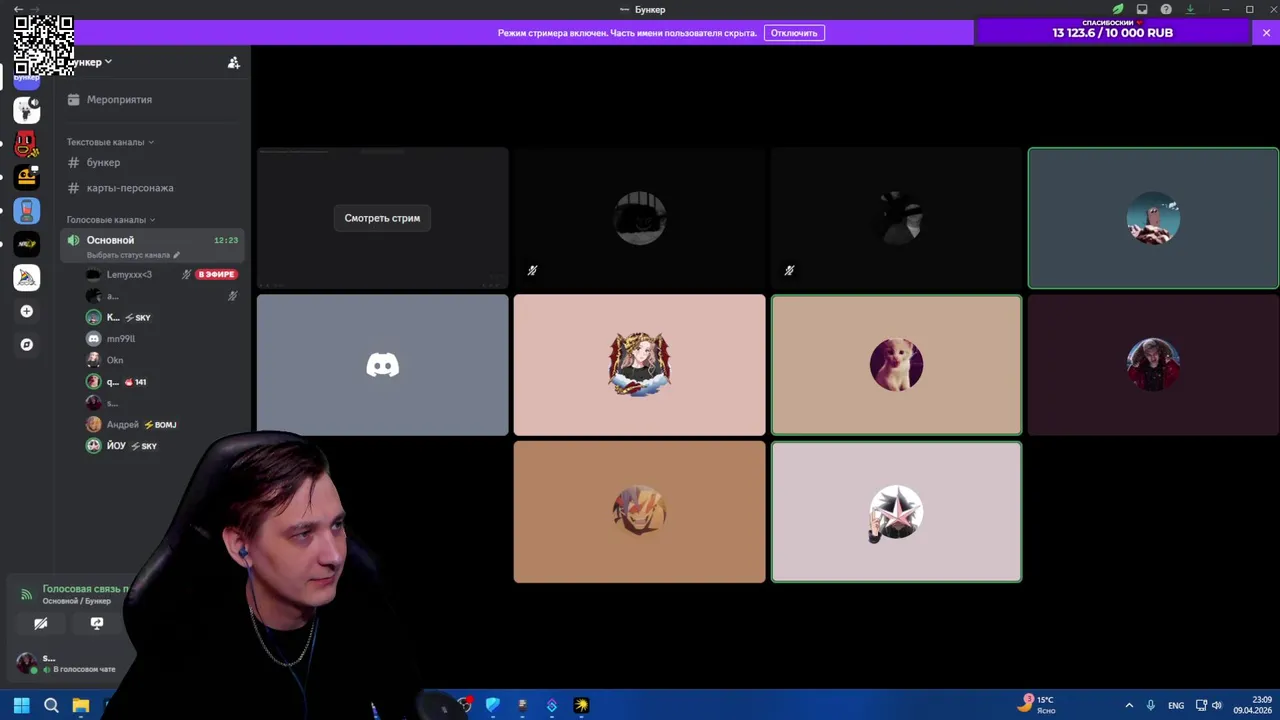1280x720 pixels.
Task: Open the Discord help question-mark icon
Action: click(1166, 9)
